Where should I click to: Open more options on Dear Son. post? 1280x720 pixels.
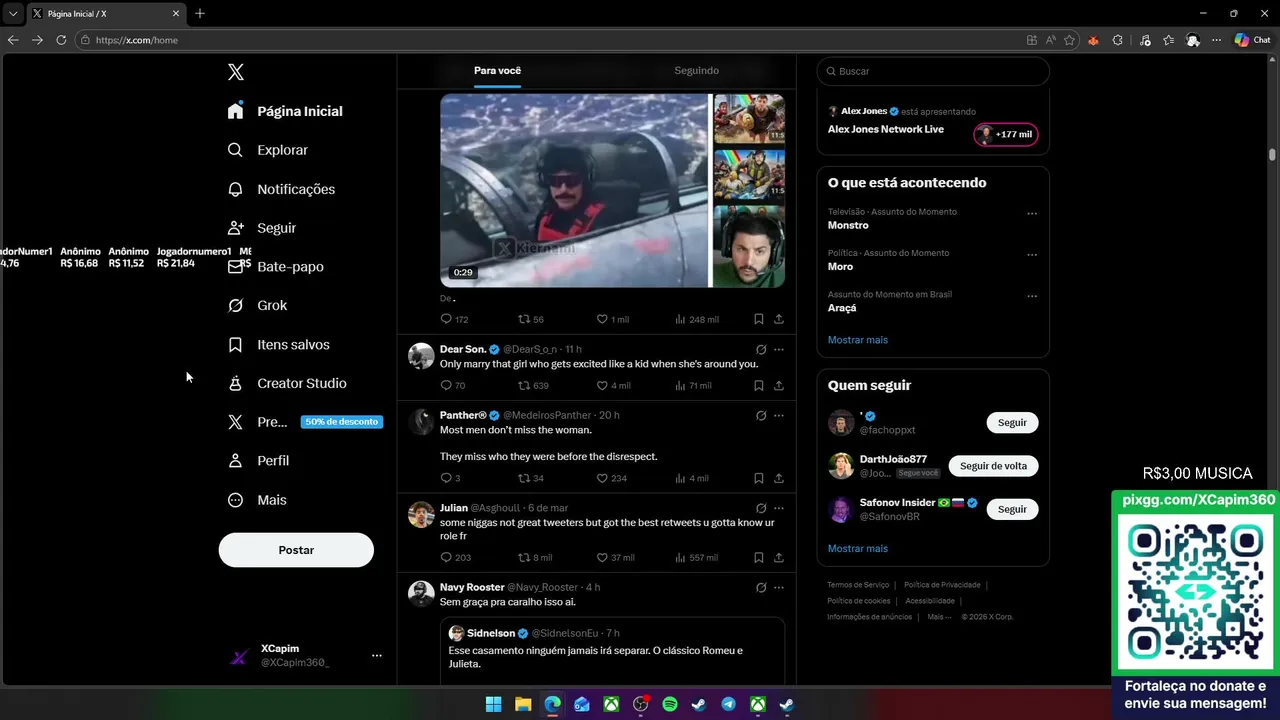[x=778, y=349]
